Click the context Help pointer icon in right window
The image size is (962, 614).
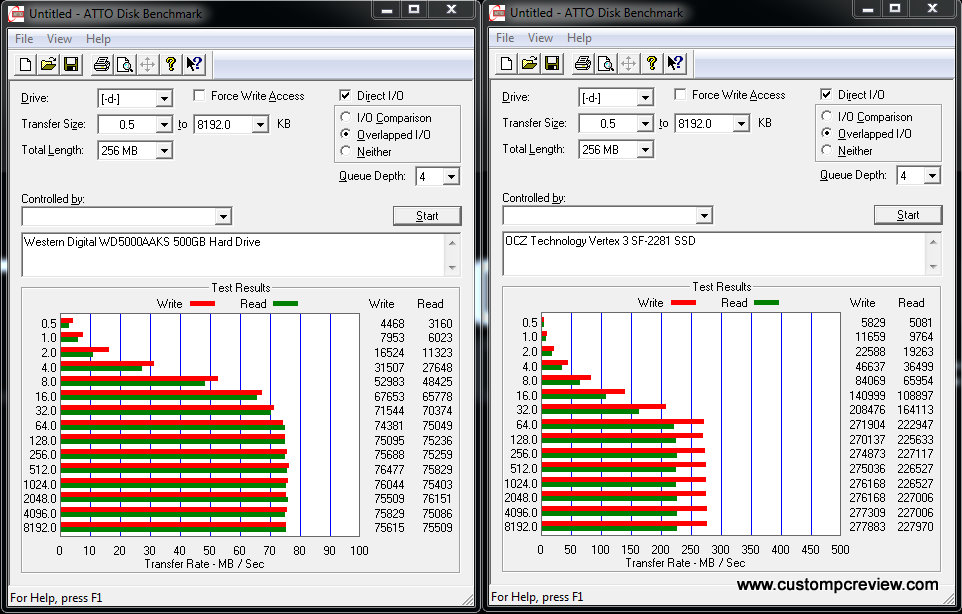click(675, 63)
